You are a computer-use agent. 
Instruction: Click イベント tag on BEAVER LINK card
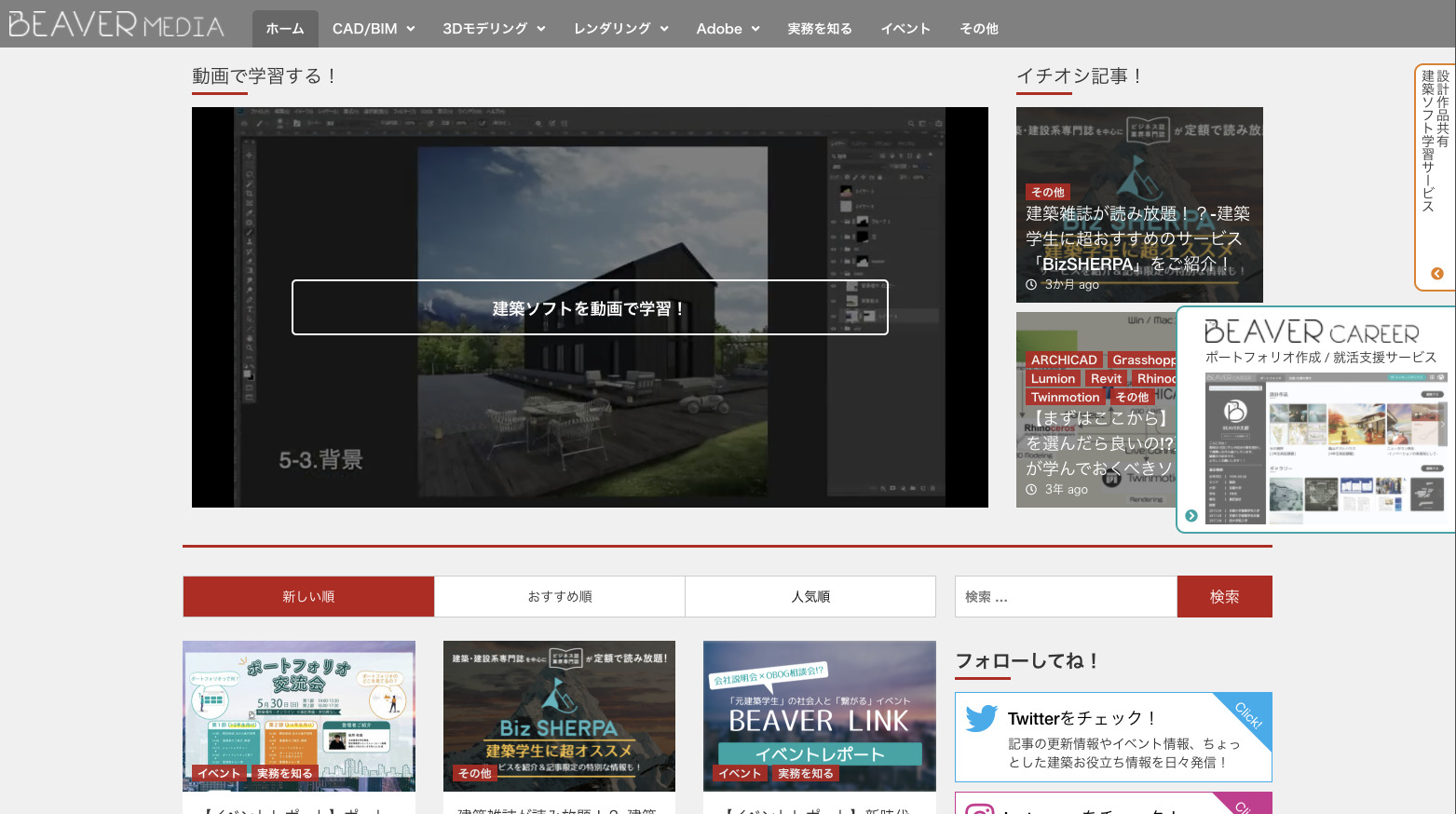click(x=740, y=773)
